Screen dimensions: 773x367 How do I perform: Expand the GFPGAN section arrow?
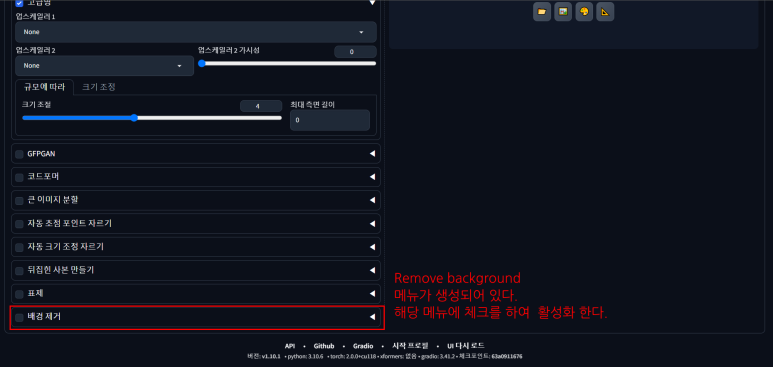[372, 154]
